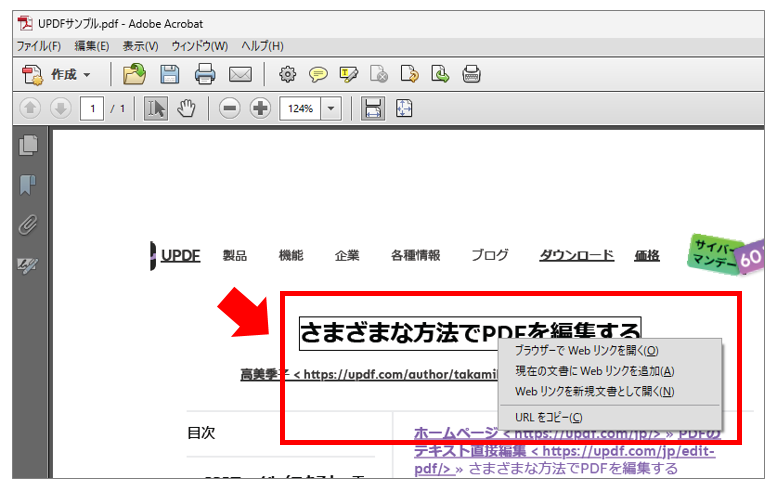Click the ホームページ breadcrumb link

(456, 433)
